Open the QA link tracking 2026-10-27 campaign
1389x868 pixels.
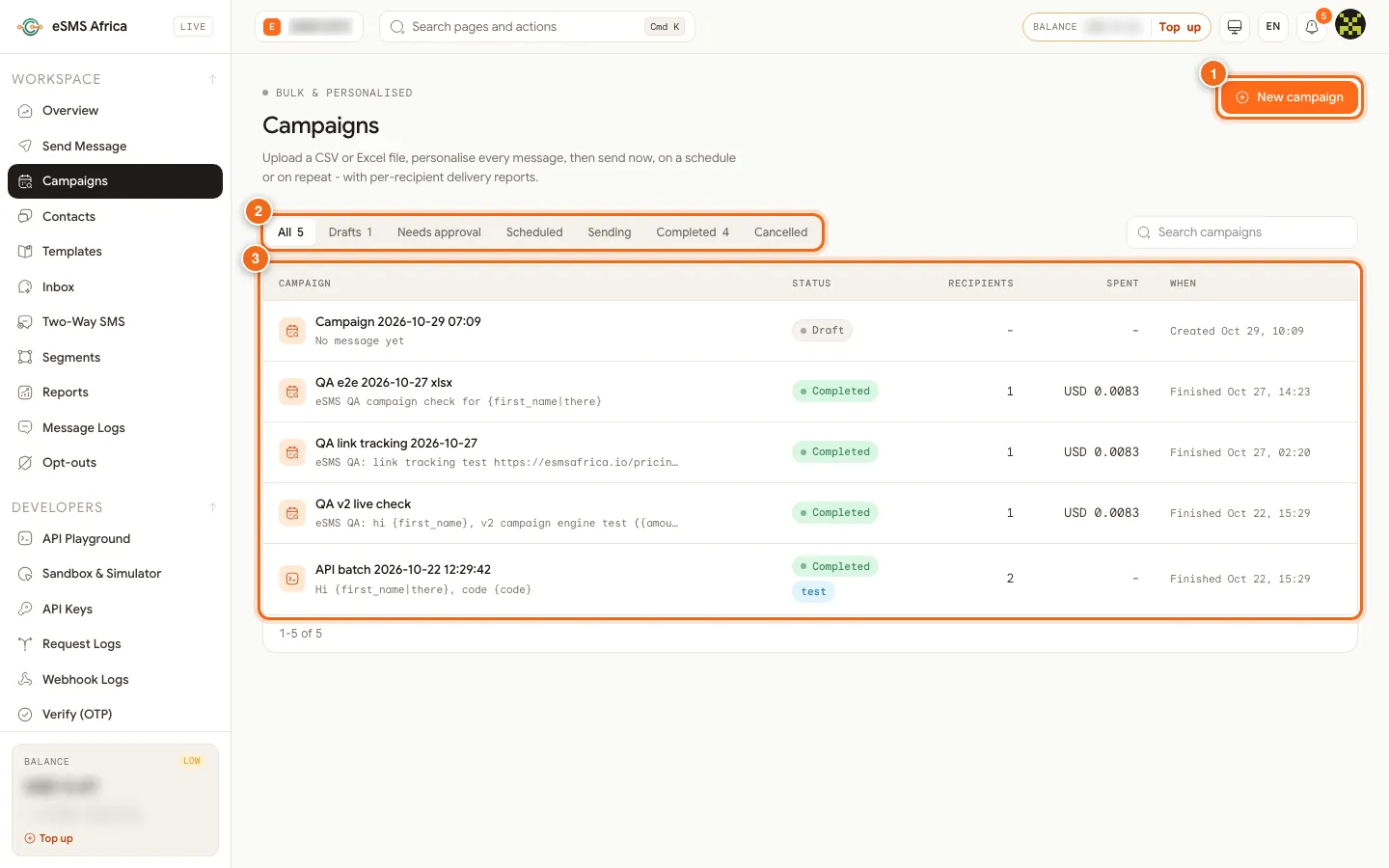810,452
